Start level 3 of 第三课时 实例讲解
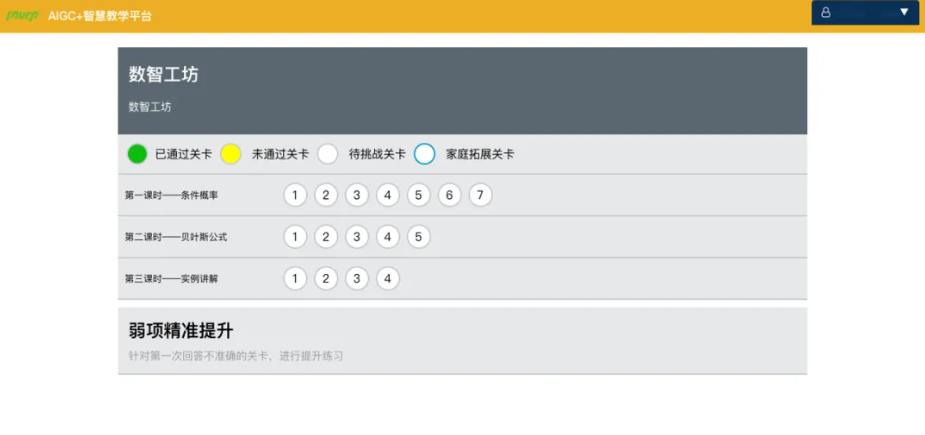Image resolution: width=925 pixels, height=435 pixels. point(357,279)
